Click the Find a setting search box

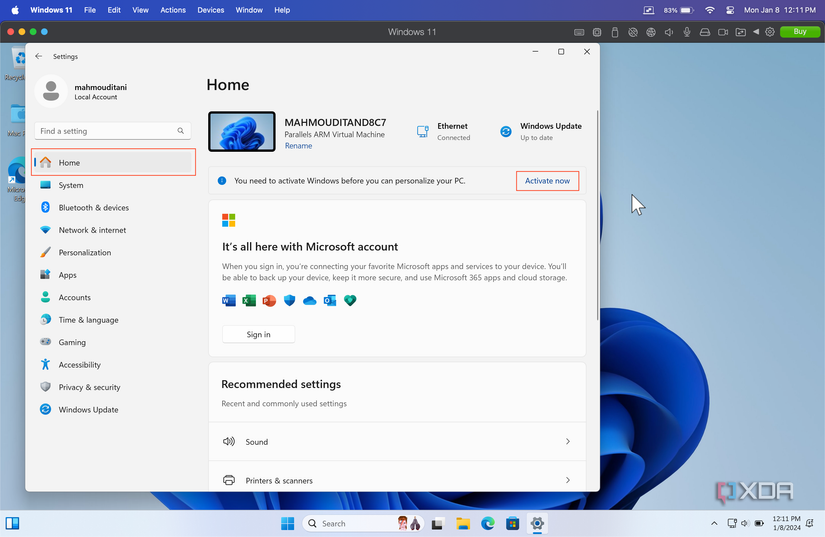pyautogui.click(x=113, y=131)
